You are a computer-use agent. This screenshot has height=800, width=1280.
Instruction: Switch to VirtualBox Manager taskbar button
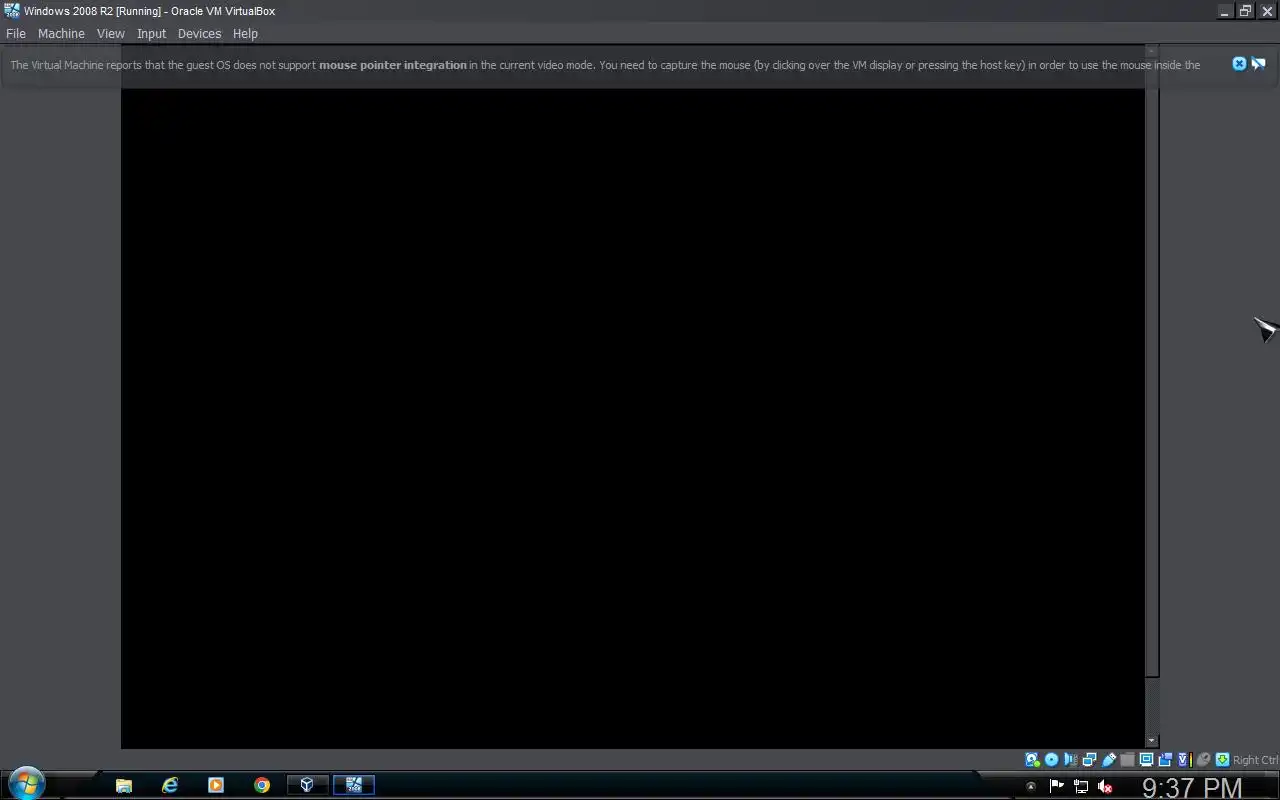pos(308,785)
